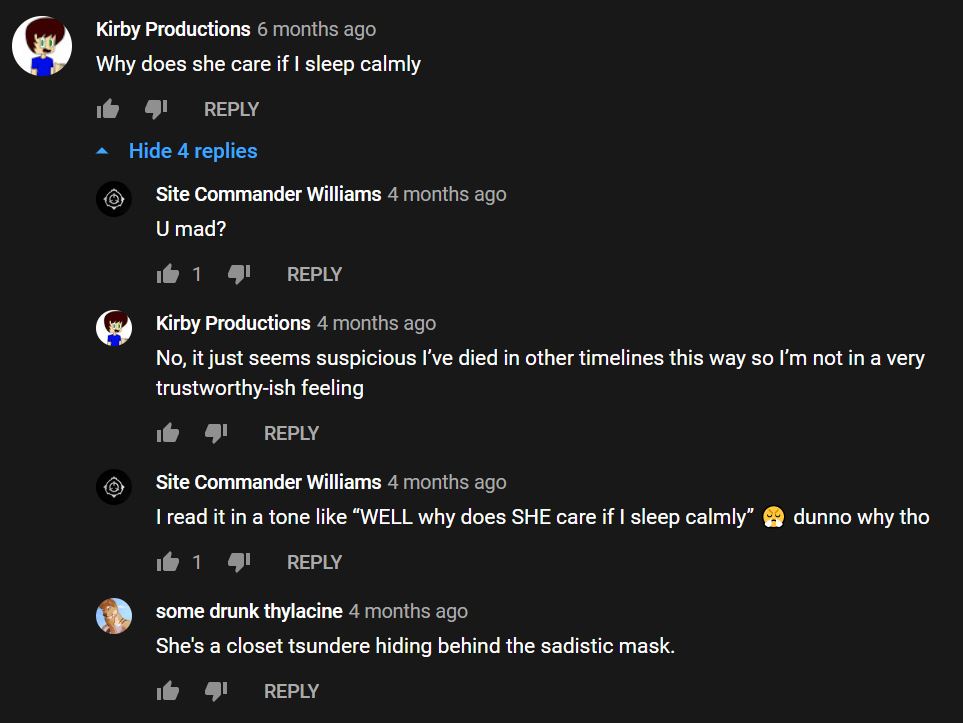Like the "U mad?" reply
963x723 pixels.
168,274
